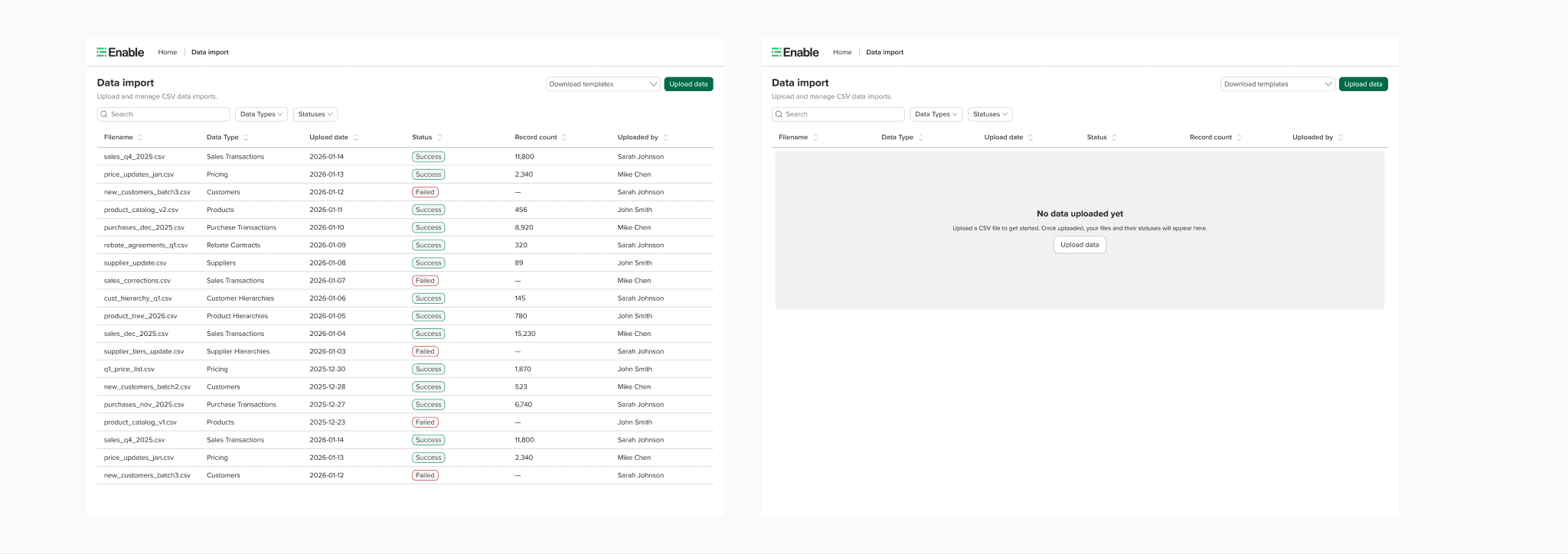Click No data uploaded yet heading
The width and height of the screenshot is (1568, 554).
[x=1080, y=213]
